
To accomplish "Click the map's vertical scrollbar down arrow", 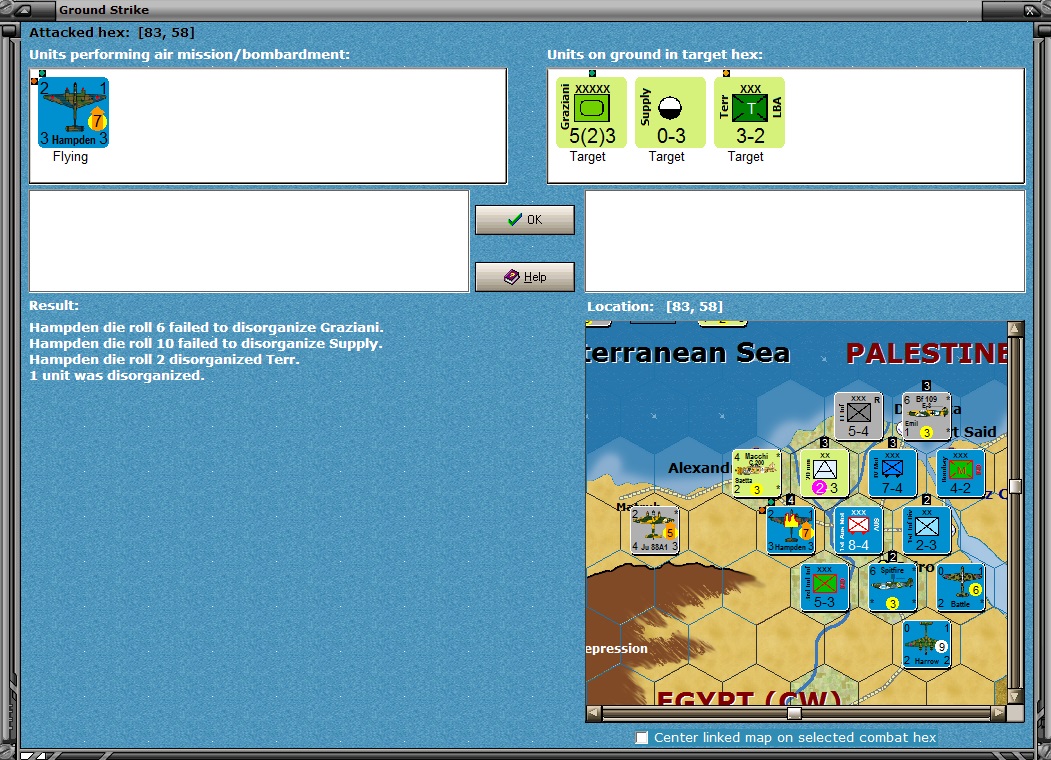I will (1015, 697).
